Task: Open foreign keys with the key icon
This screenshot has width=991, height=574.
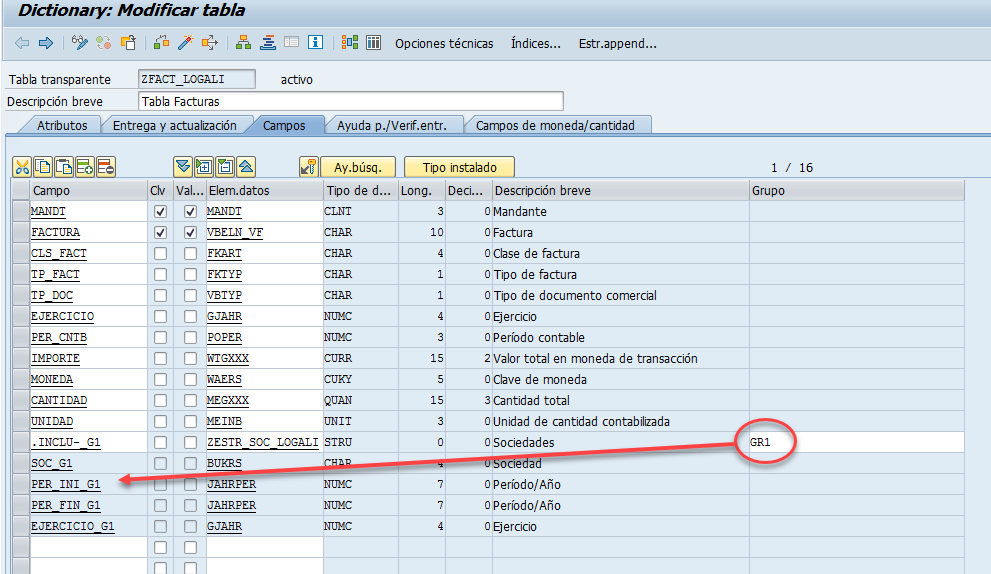Action: coord(308,167)
